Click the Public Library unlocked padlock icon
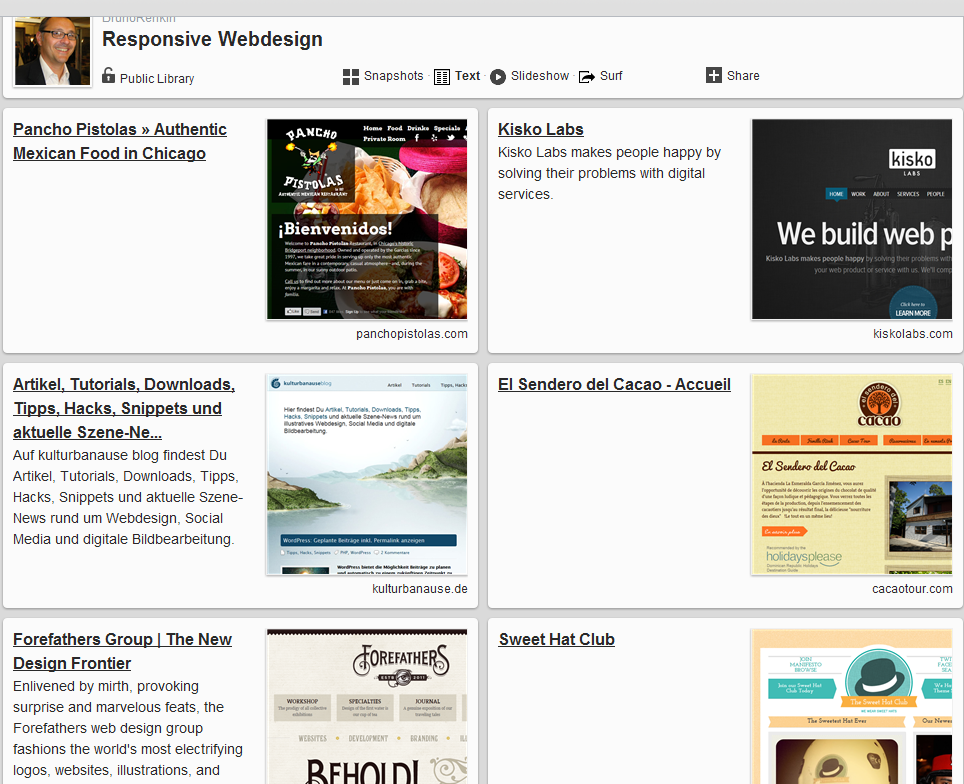The image size is (964, 784). (x=108, y=76)
